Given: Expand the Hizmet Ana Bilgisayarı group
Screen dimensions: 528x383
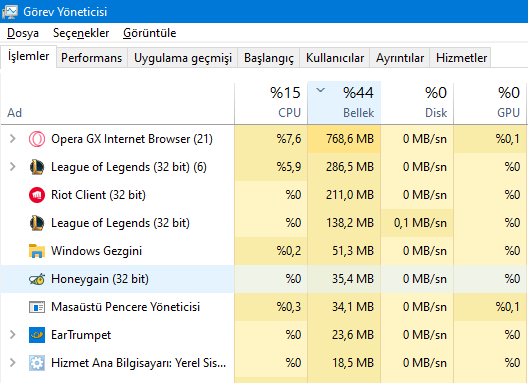Looking at the screenshot, I should pyautogui.click(x=12, y=362).
